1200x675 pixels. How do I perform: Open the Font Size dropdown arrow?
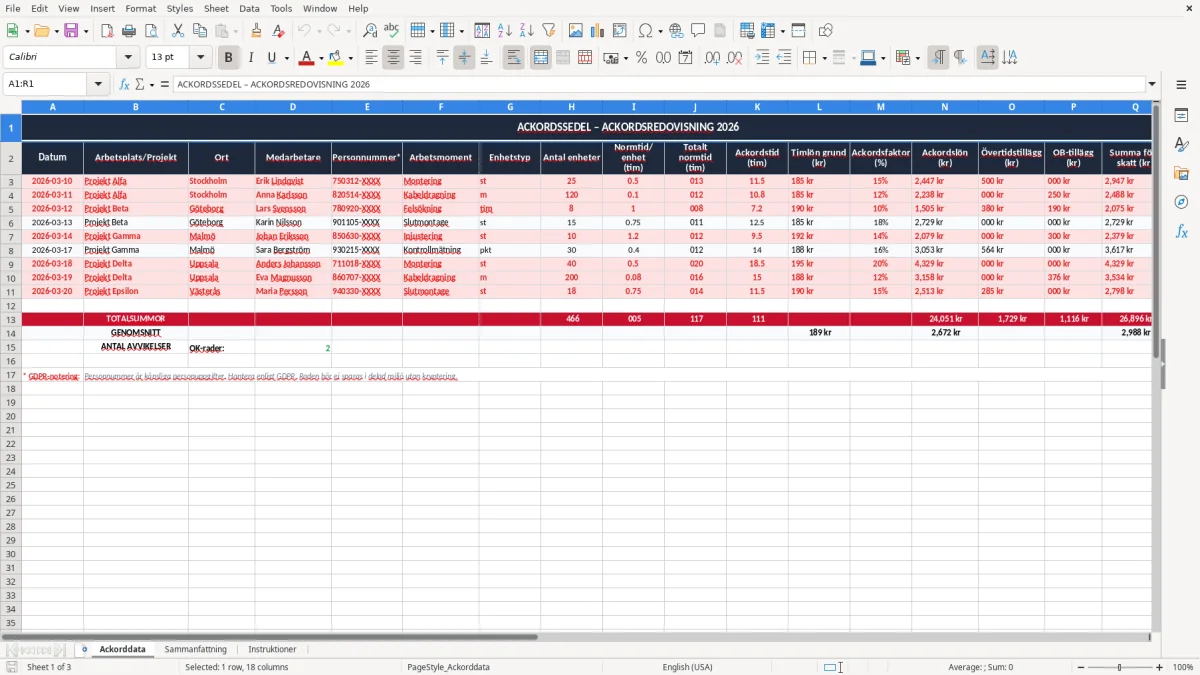[201, 58]
